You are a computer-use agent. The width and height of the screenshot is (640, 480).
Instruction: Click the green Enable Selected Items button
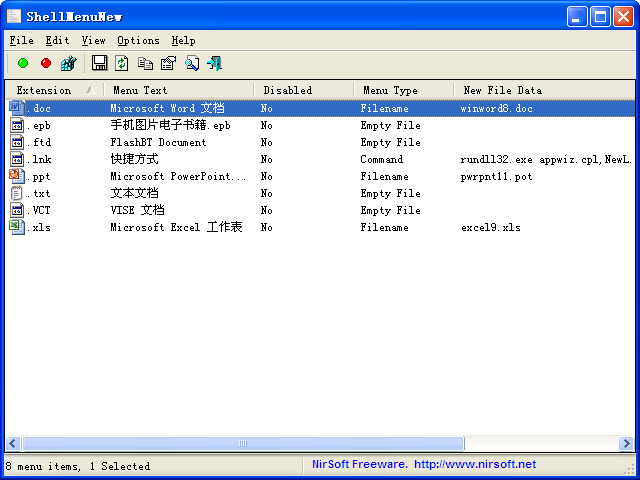coord(23,63)
